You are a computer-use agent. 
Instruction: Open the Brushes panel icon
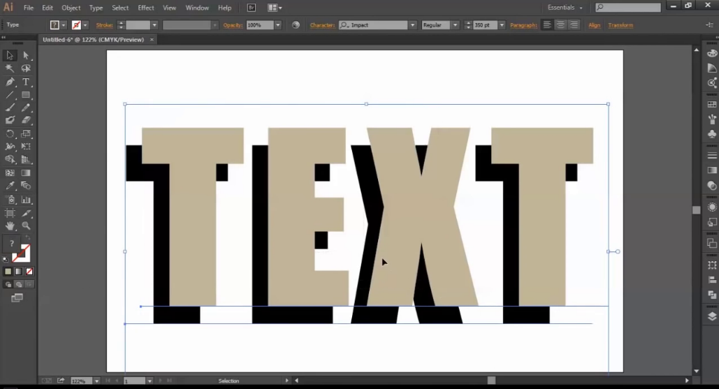click(x=712, y=119)
